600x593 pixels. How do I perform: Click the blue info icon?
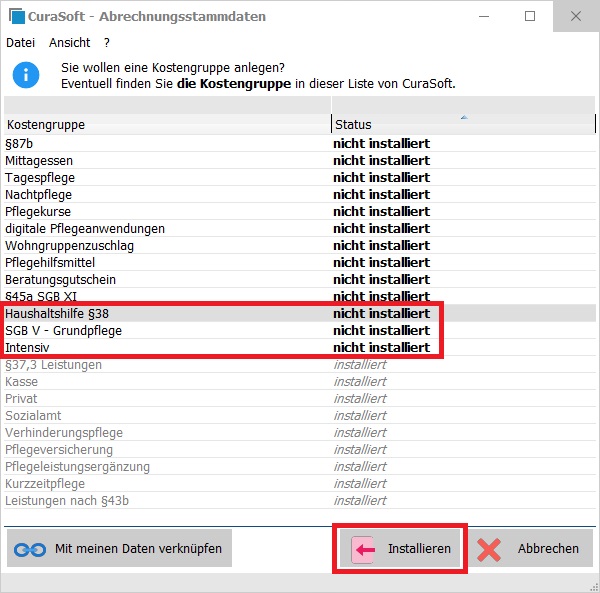(26, 75)
